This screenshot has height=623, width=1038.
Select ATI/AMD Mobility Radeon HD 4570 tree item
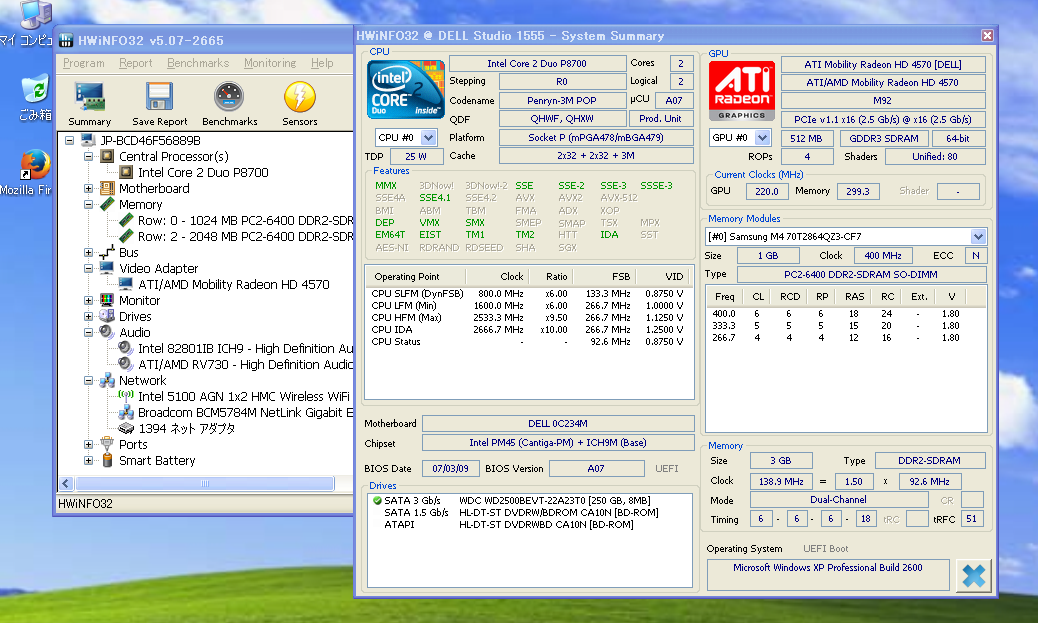click(x=234, y=285)
